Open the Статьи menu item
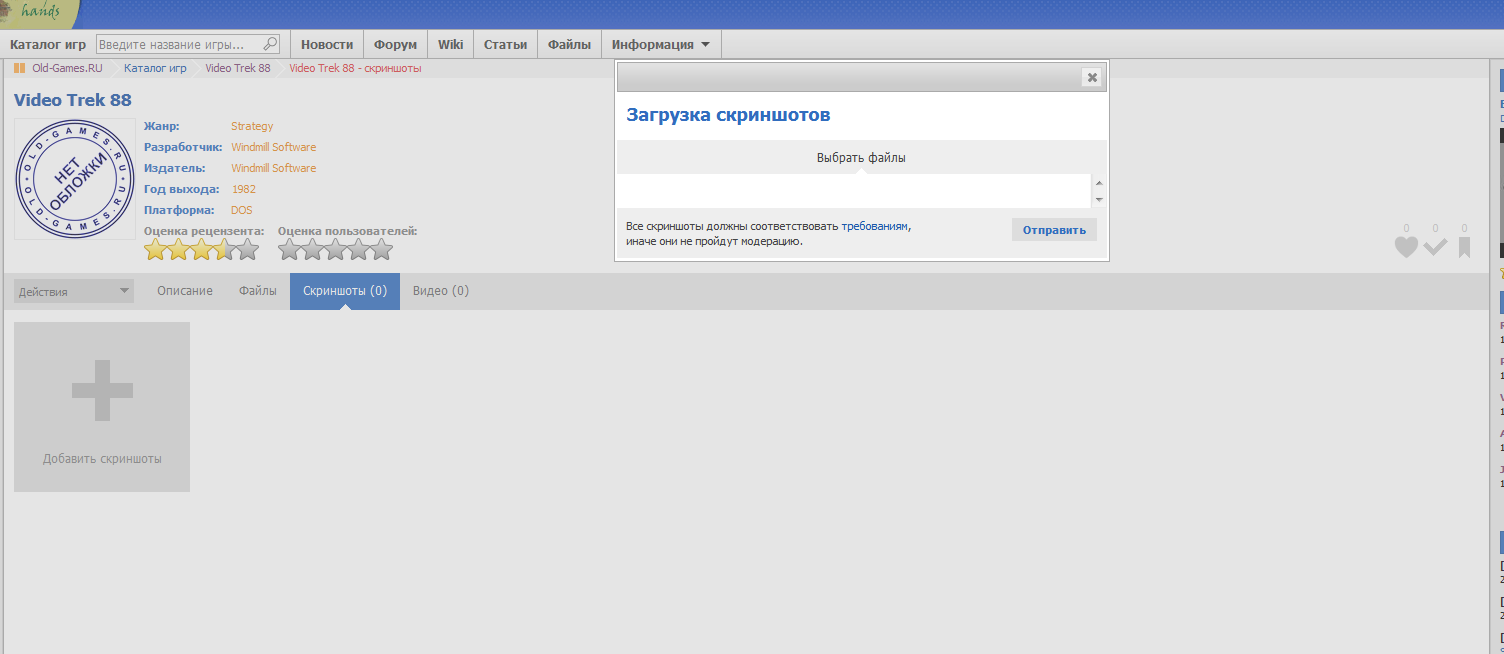The width and height of the screenshot is (1504, 654). coord(505,44)
